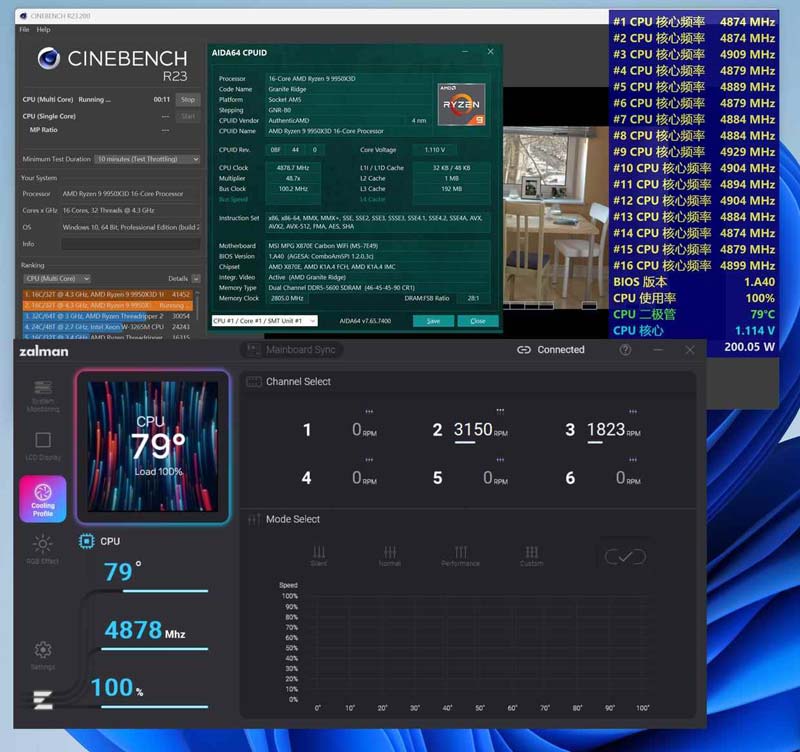The width and height of the screenshot is (800, 752).
Task: Open the CPU #1 / Core #1 selector in AIDA64
Action: point(264,321)
